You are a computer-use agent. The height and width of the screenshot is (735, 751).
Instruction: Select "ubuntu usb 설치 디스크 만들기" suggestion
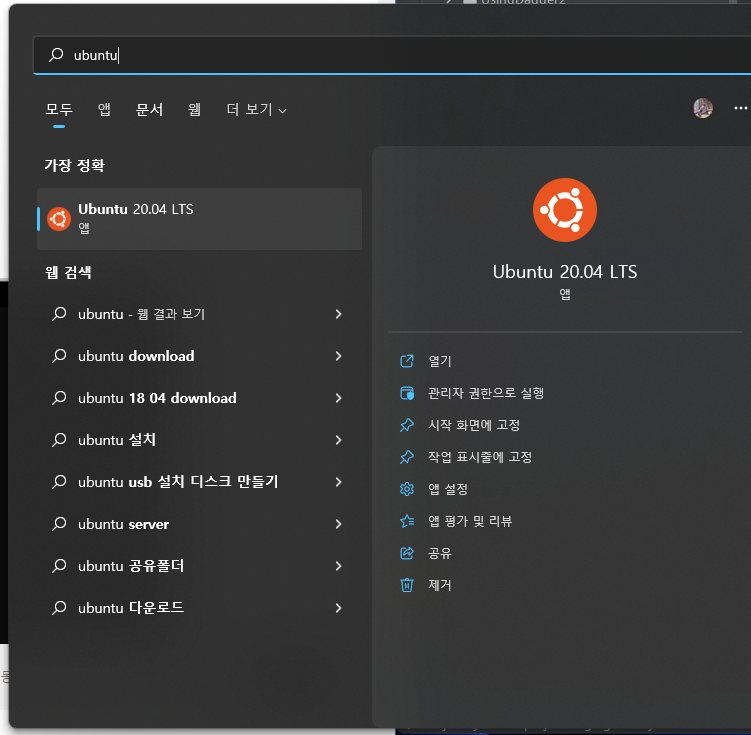point(199,482)
